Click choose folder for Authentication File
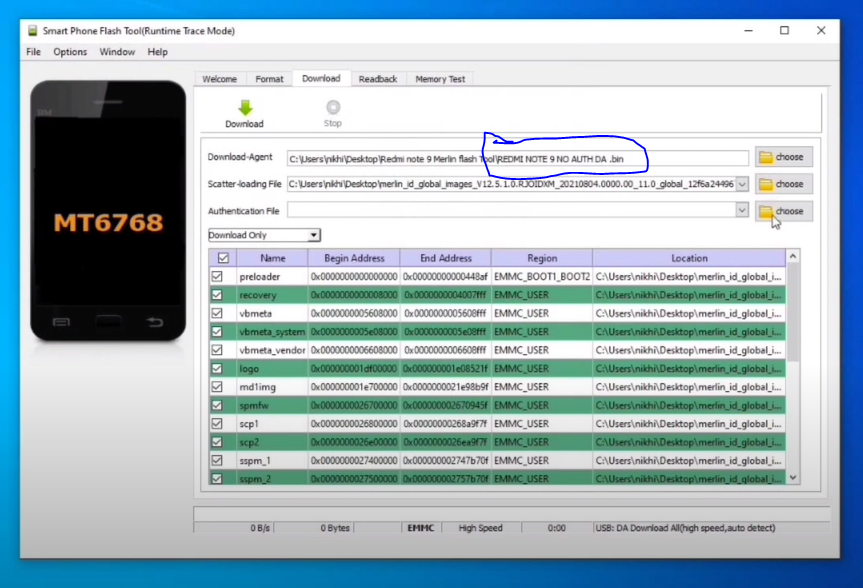Image resolution: width=863 pixels, height=588 pixels. pyautogui.click(x=784, y=211)
